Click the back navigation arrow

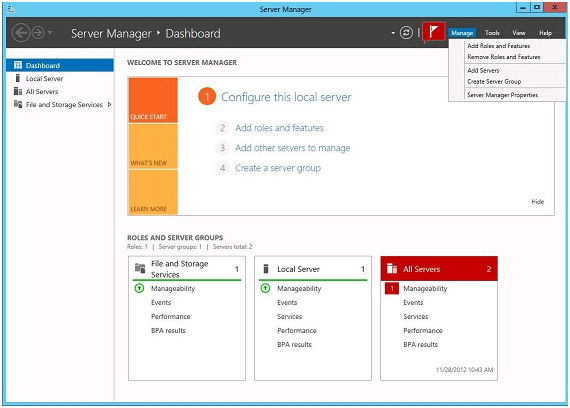21,33
